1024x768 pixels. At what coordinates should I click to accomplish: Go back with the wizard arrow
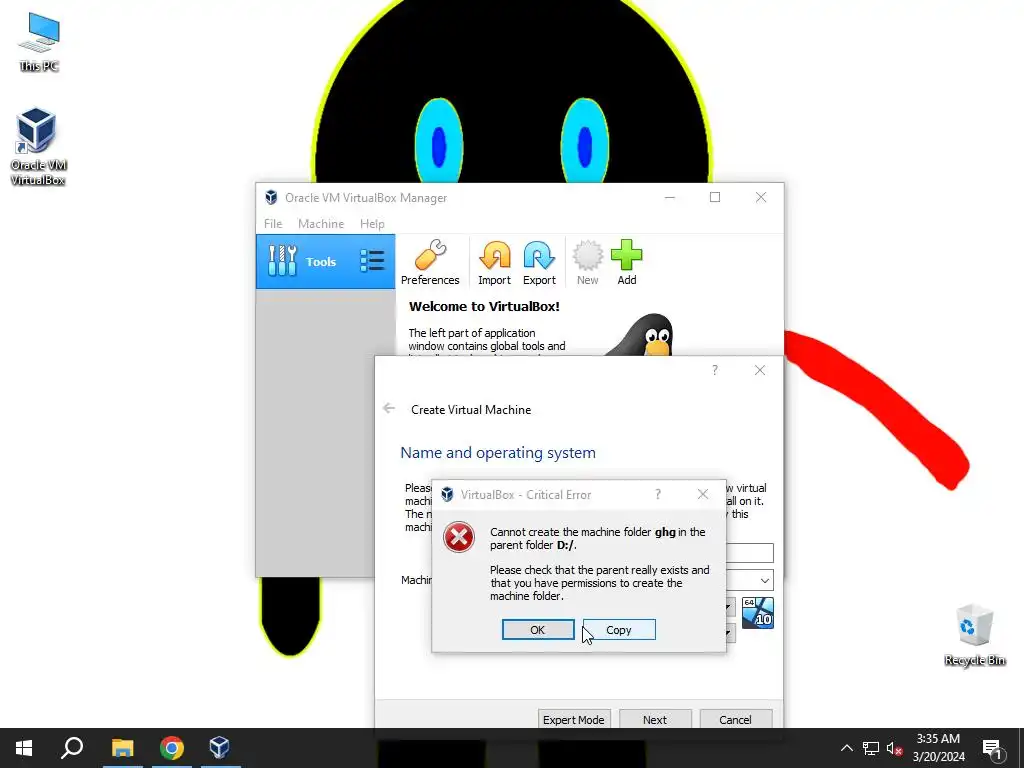tap(389, 408)
